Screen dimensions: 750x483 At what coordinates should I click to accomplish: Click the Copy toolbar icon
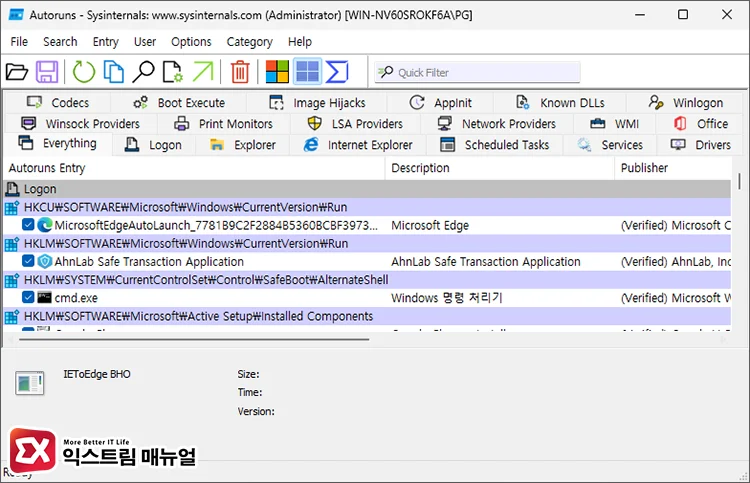pyautogui.click(x=113, y=72)
